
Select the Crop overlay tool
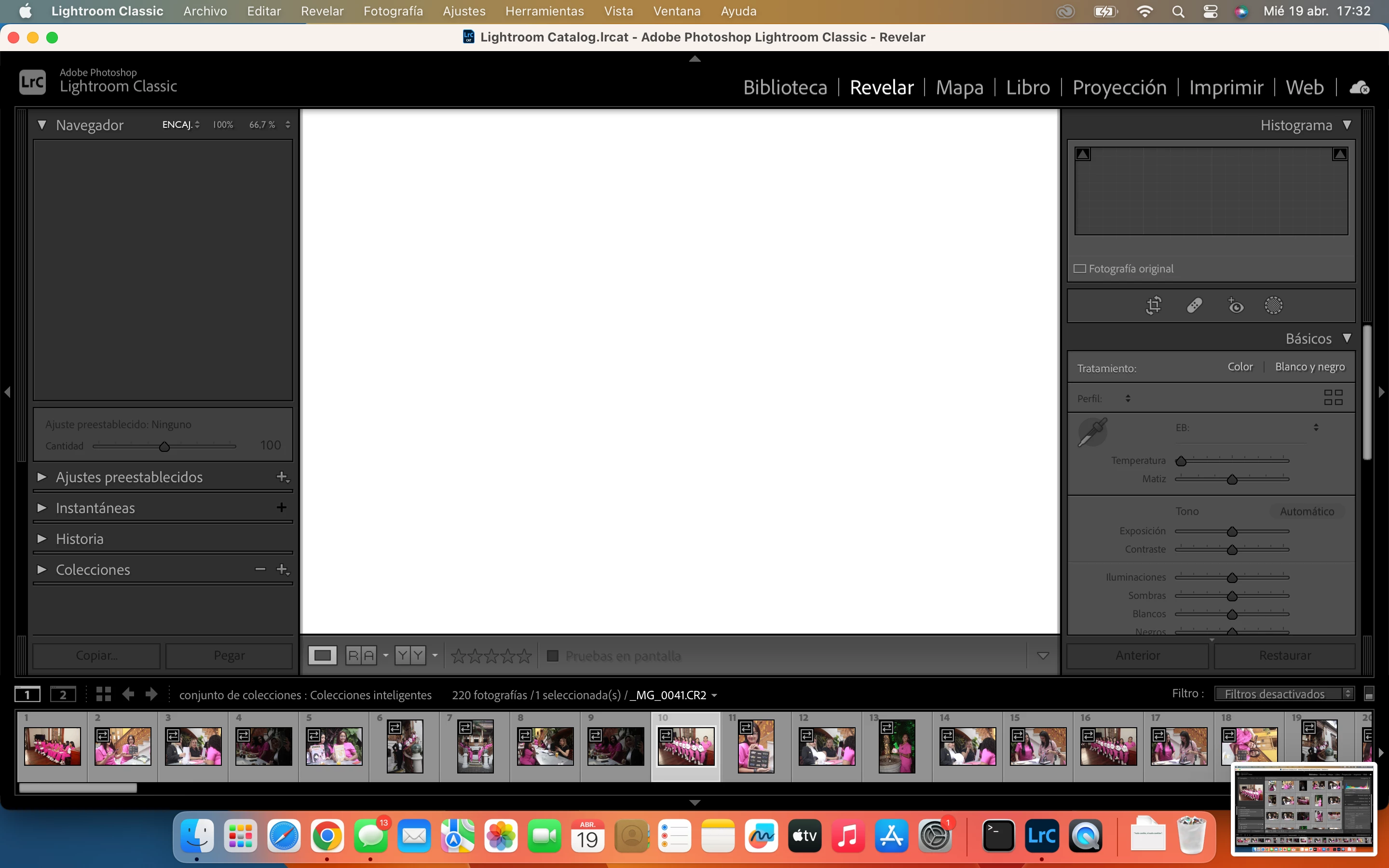[1154, 305]
